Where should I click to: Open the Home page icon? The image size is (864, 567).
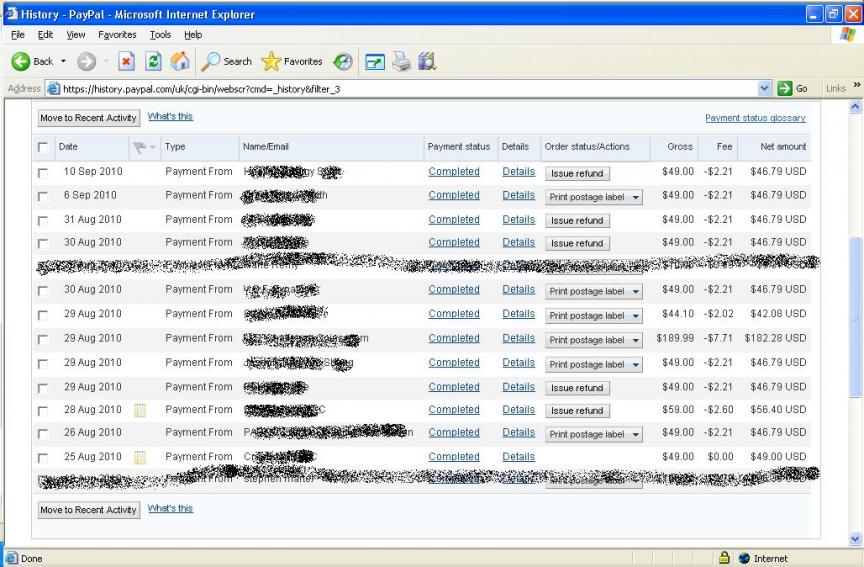tap(180, 61)
